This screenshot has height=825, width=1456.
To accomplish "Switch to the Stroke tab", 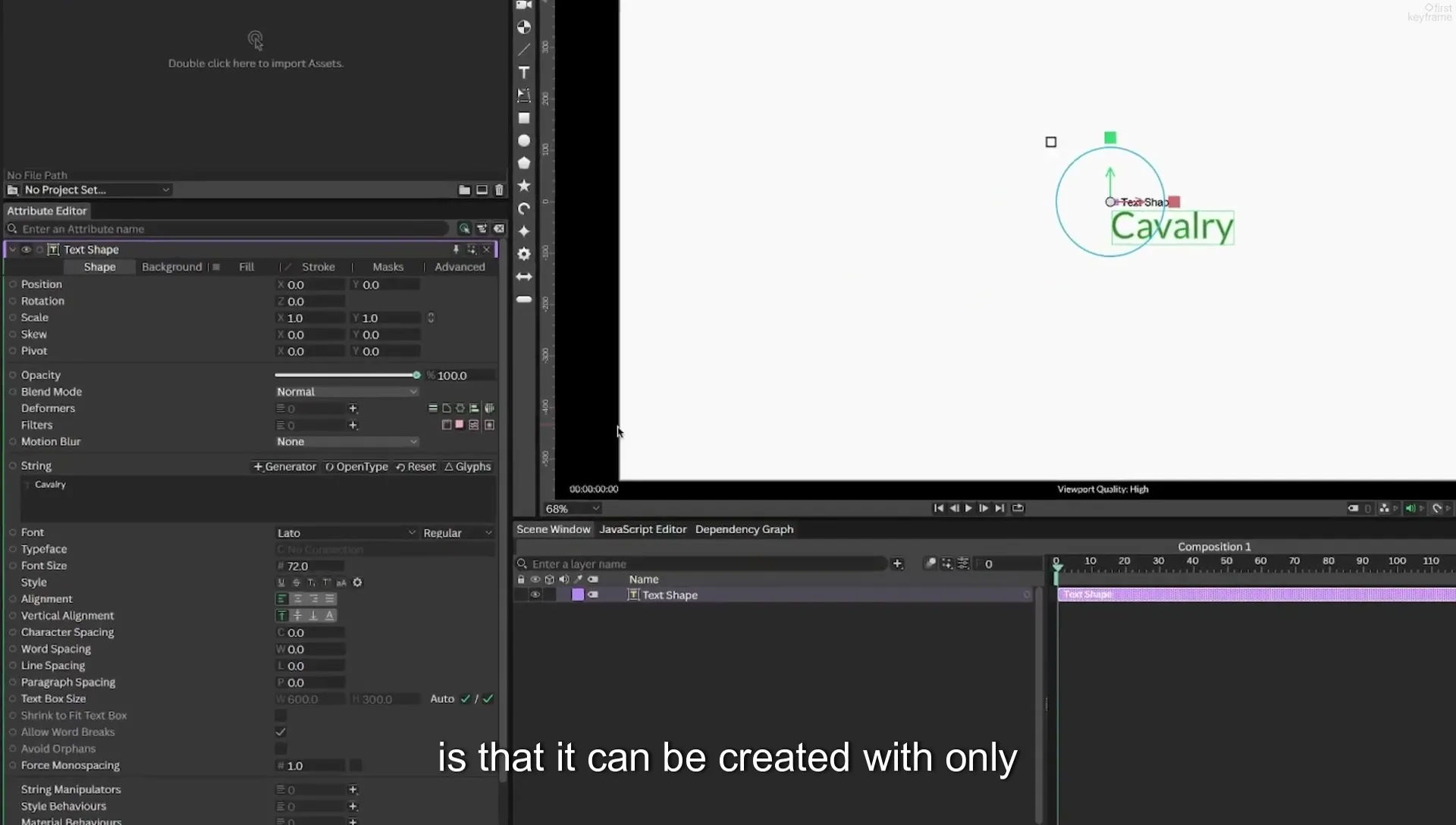I will [x=318, y=267].
